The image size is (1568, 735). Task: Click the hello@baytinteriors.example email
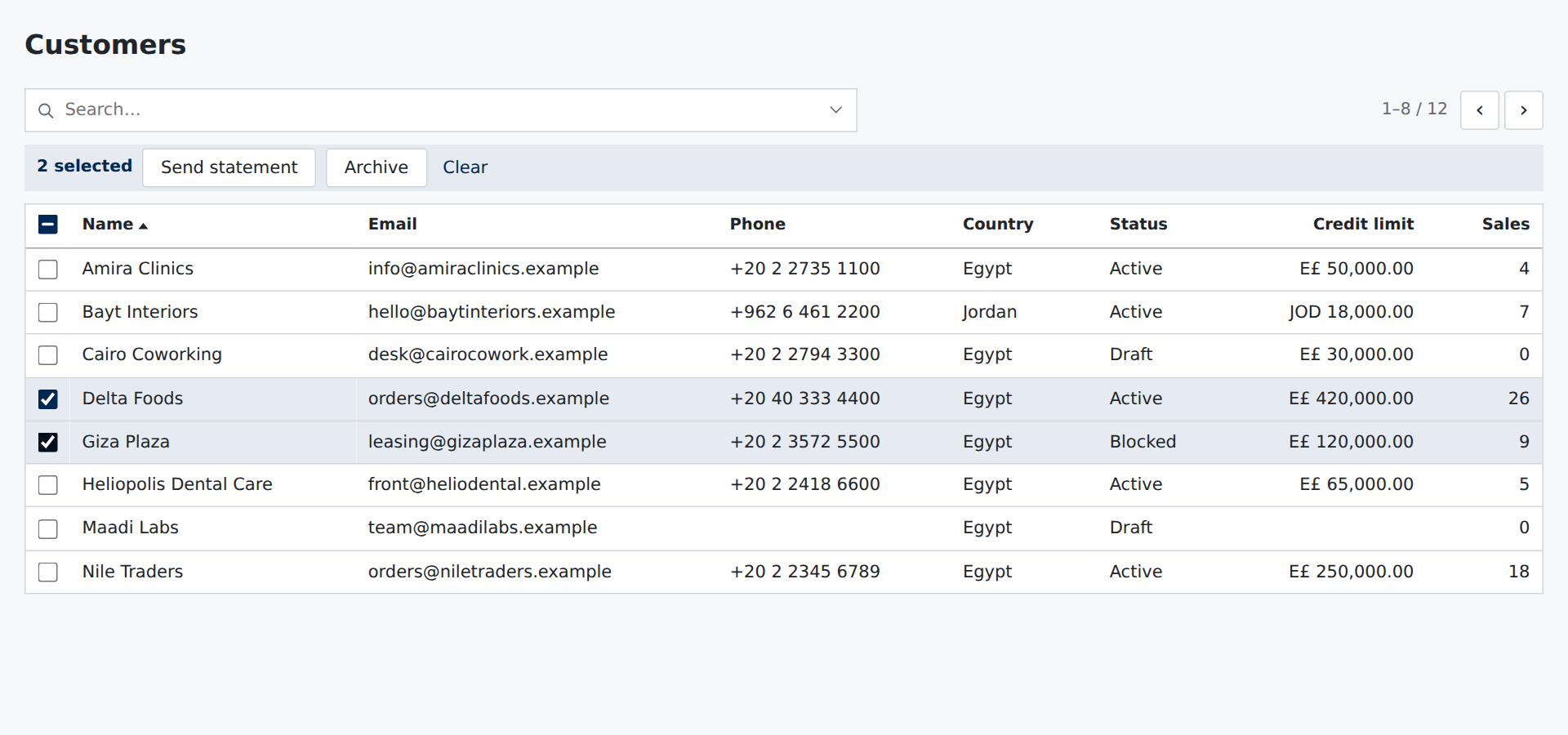492,312
